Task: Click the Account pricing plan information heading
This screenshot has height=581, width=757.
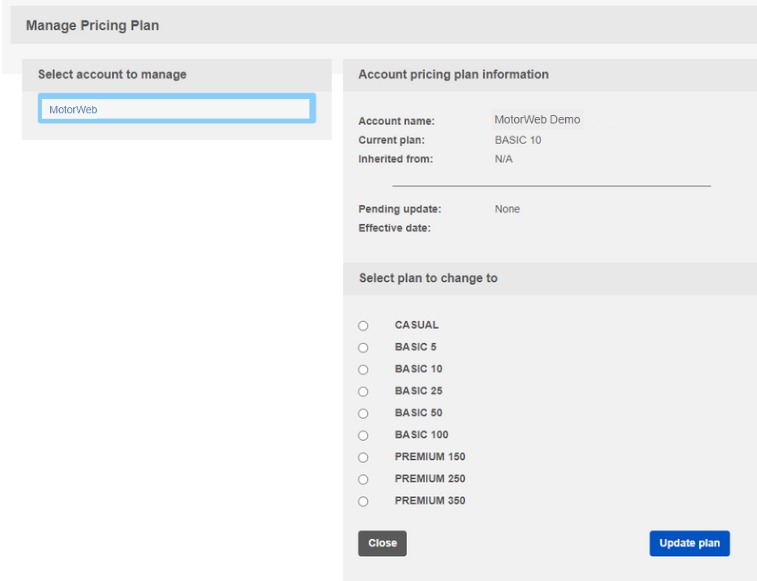Action: [453, 74]
